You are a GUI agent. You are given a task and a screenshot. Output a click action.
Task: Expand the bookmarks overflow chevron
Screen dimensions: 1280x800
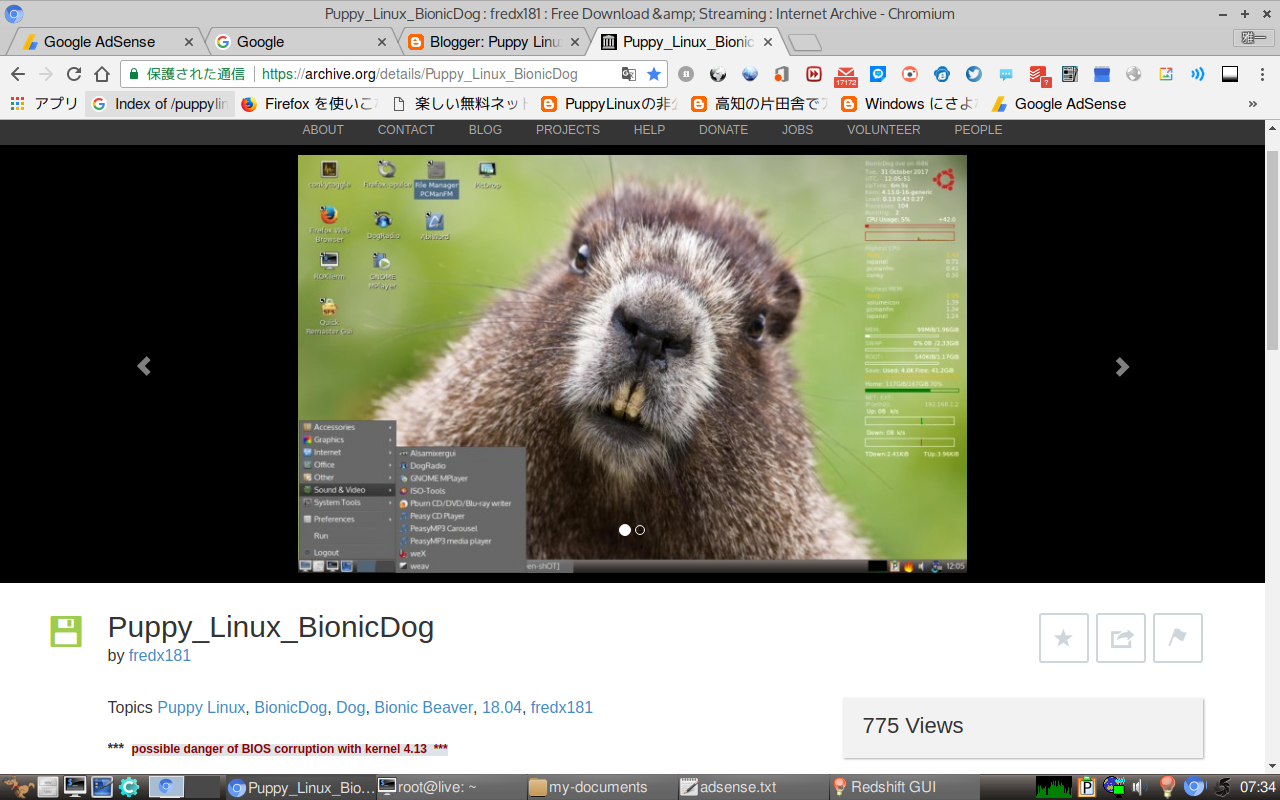pos(1252,104)
